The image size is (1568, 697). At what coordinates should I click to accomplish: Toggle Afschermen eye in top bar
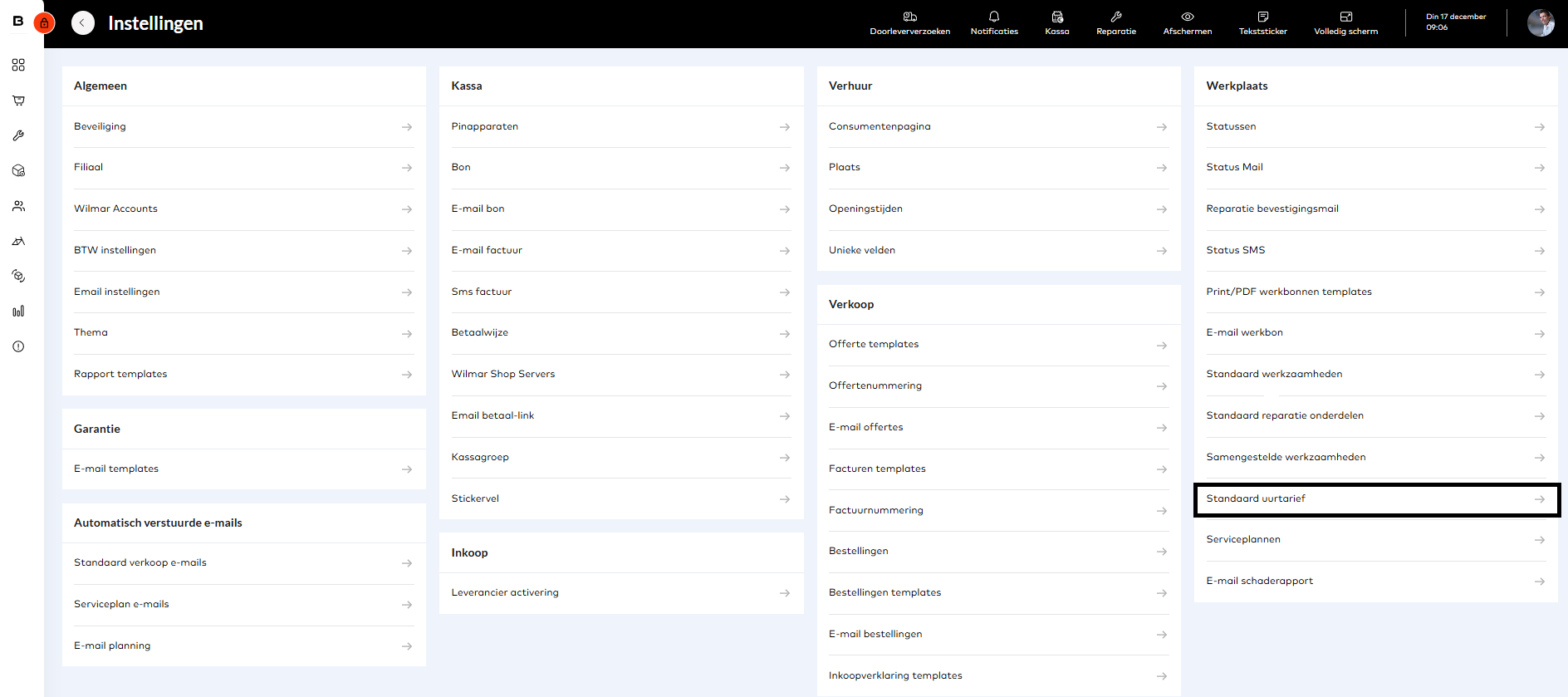coord(1187,22)
